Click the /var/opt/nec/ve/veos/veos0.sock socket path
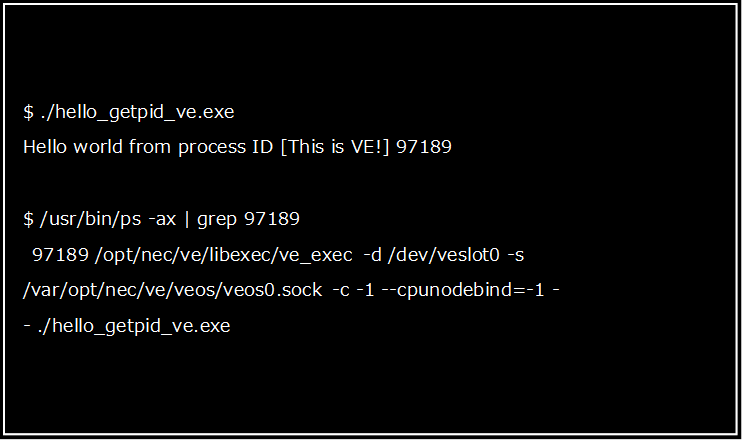Image resolution: width=743 pixels, height=441 pixels. click(x=172, y=291)
